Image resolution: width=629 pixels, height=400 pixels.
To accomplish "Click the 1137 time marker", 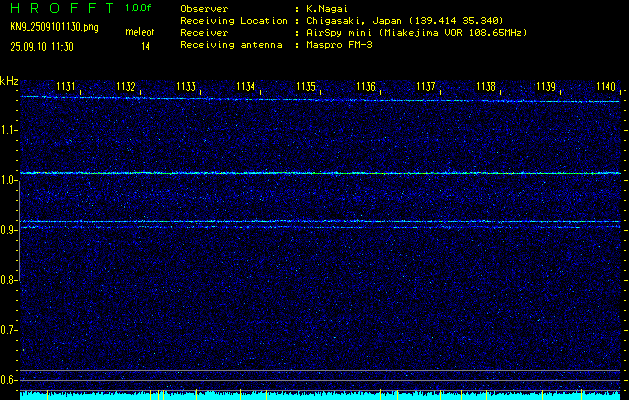I will [x=426, y=86].
